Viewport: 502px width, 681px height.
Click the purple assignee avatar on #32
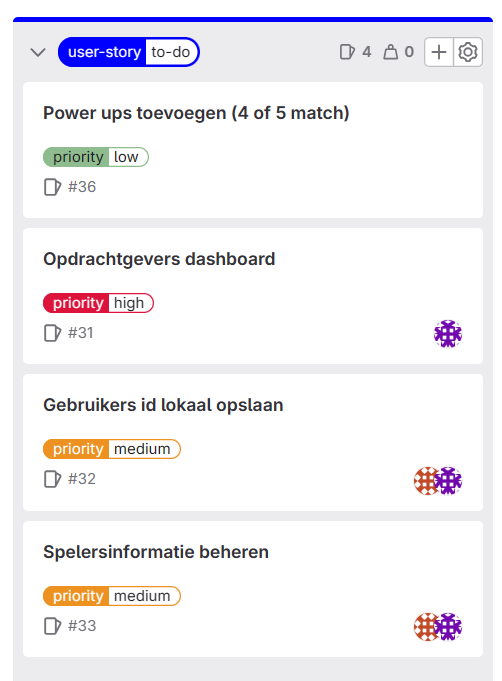pos(449,481)
